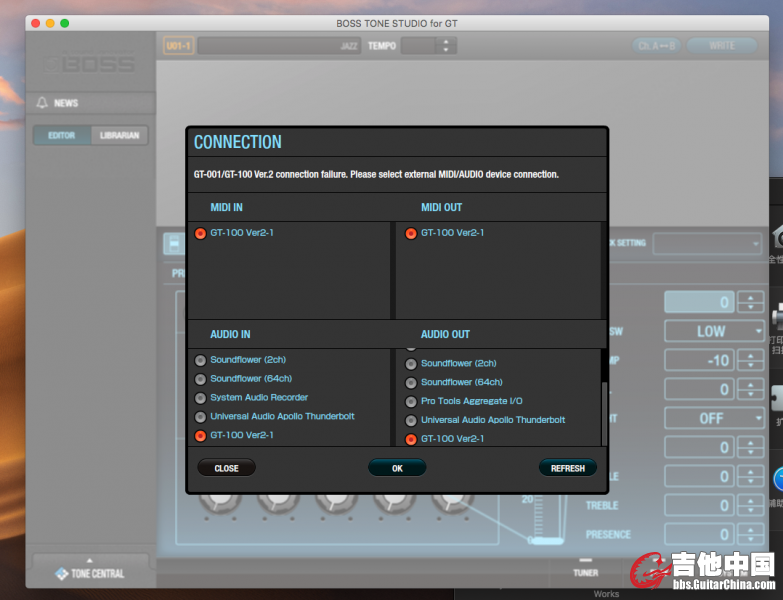Click the BOSS logo in sidebar
This screenshot has height=600, width=783.
coord(90,64)
